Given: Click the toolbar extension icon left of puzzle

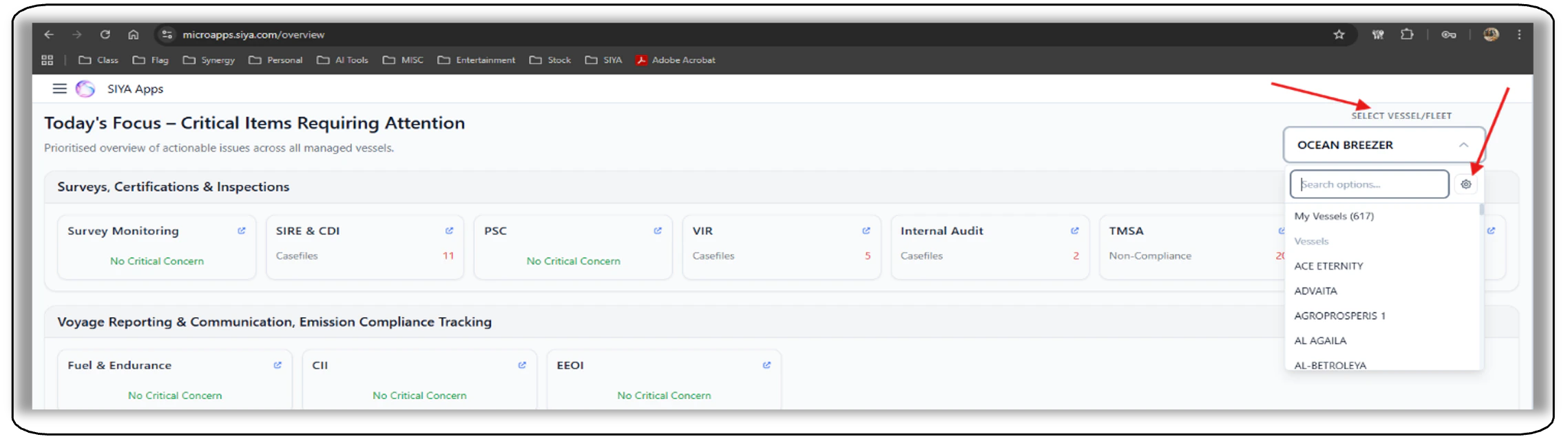Looking at the screenshot, I should (x=1378, y=34).
